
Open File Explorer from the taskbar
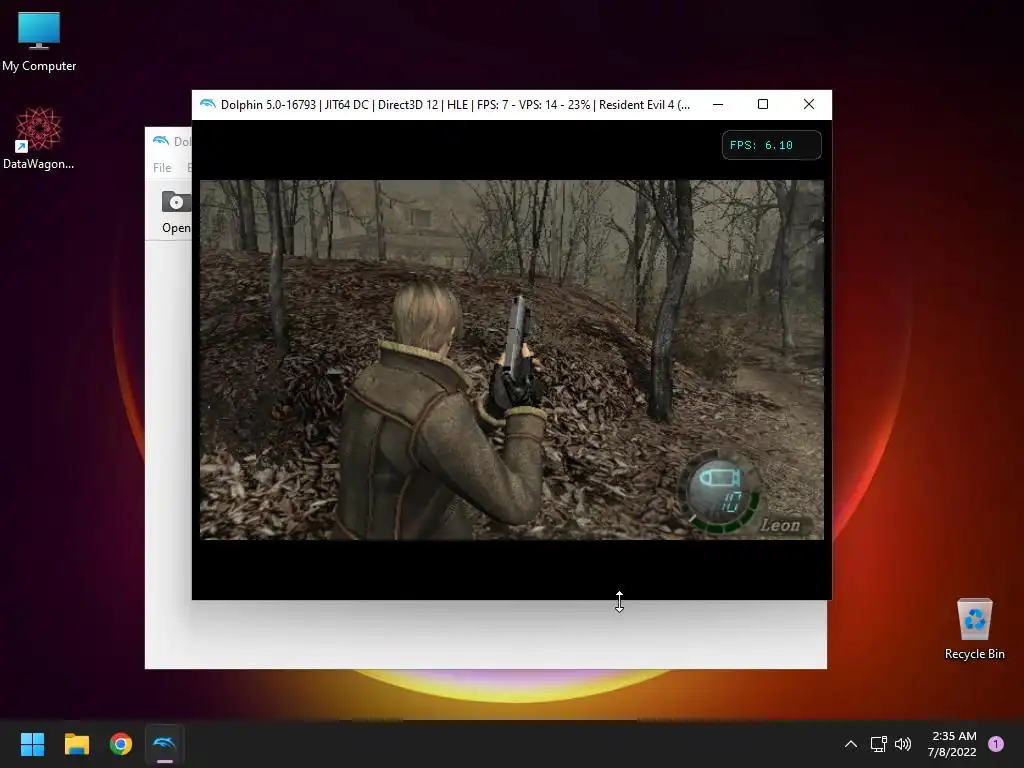76,744
